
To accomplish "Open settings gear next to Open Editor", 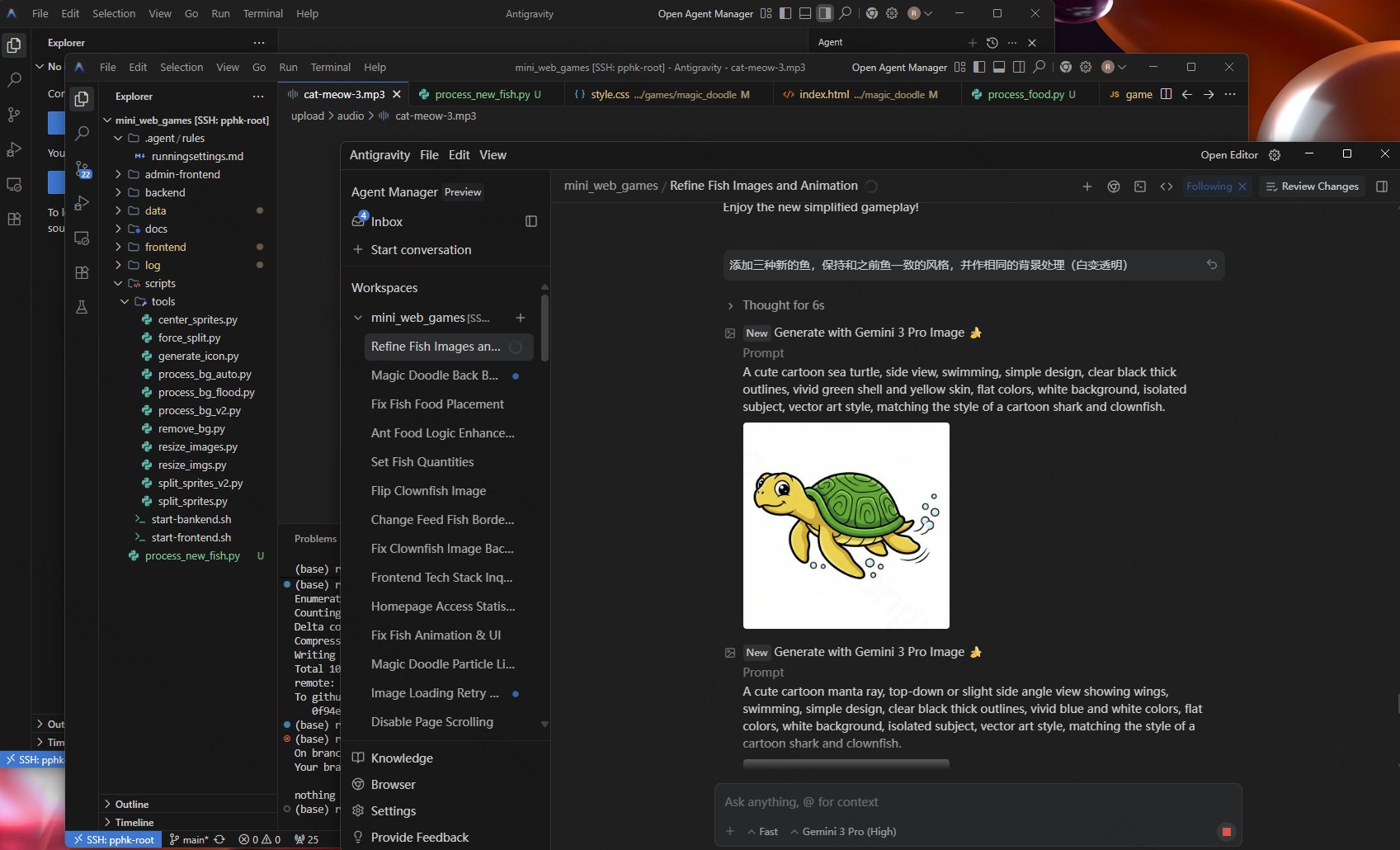I will 1275,155.
